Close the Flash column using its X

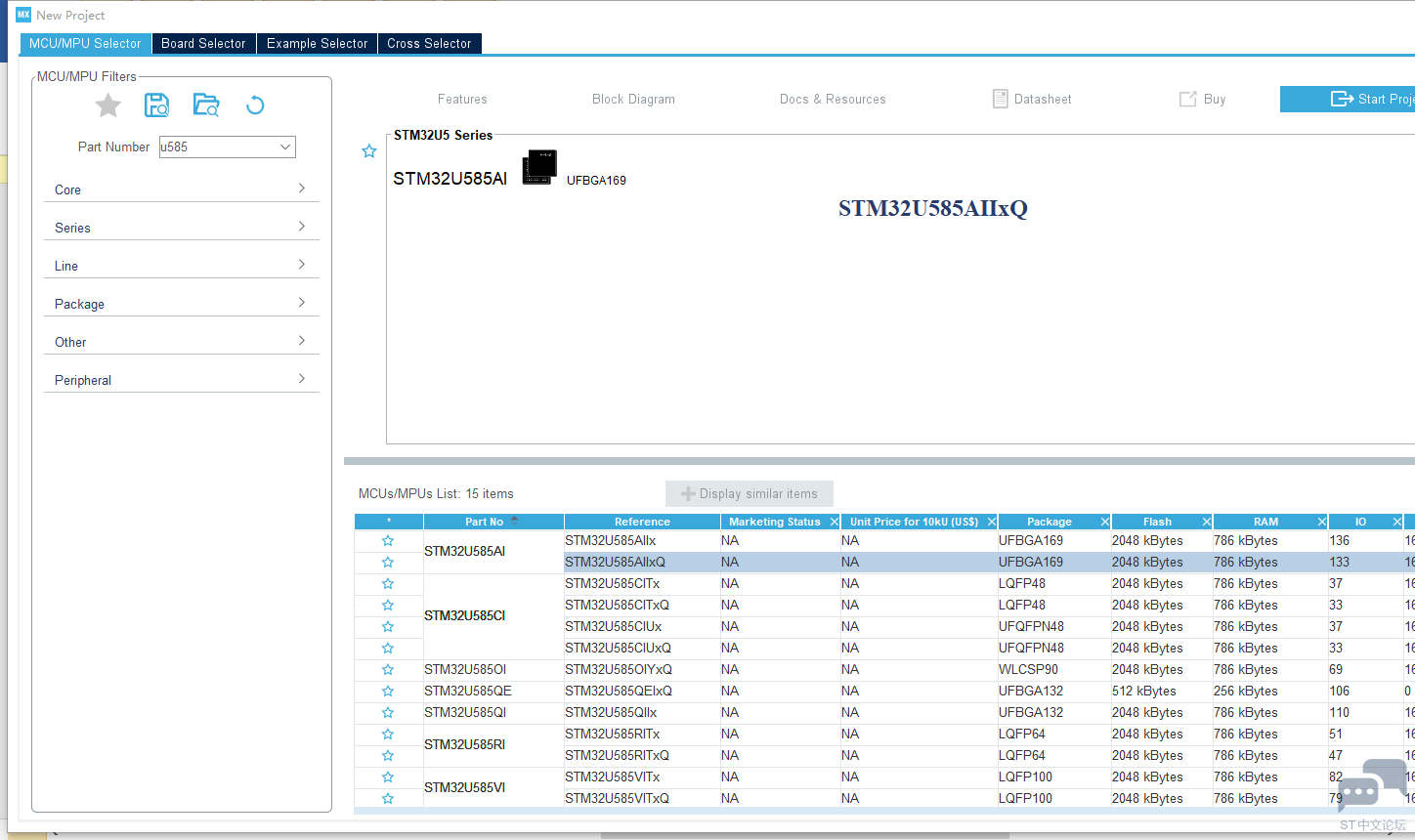pyautogui.click(x=1207, y=522)
